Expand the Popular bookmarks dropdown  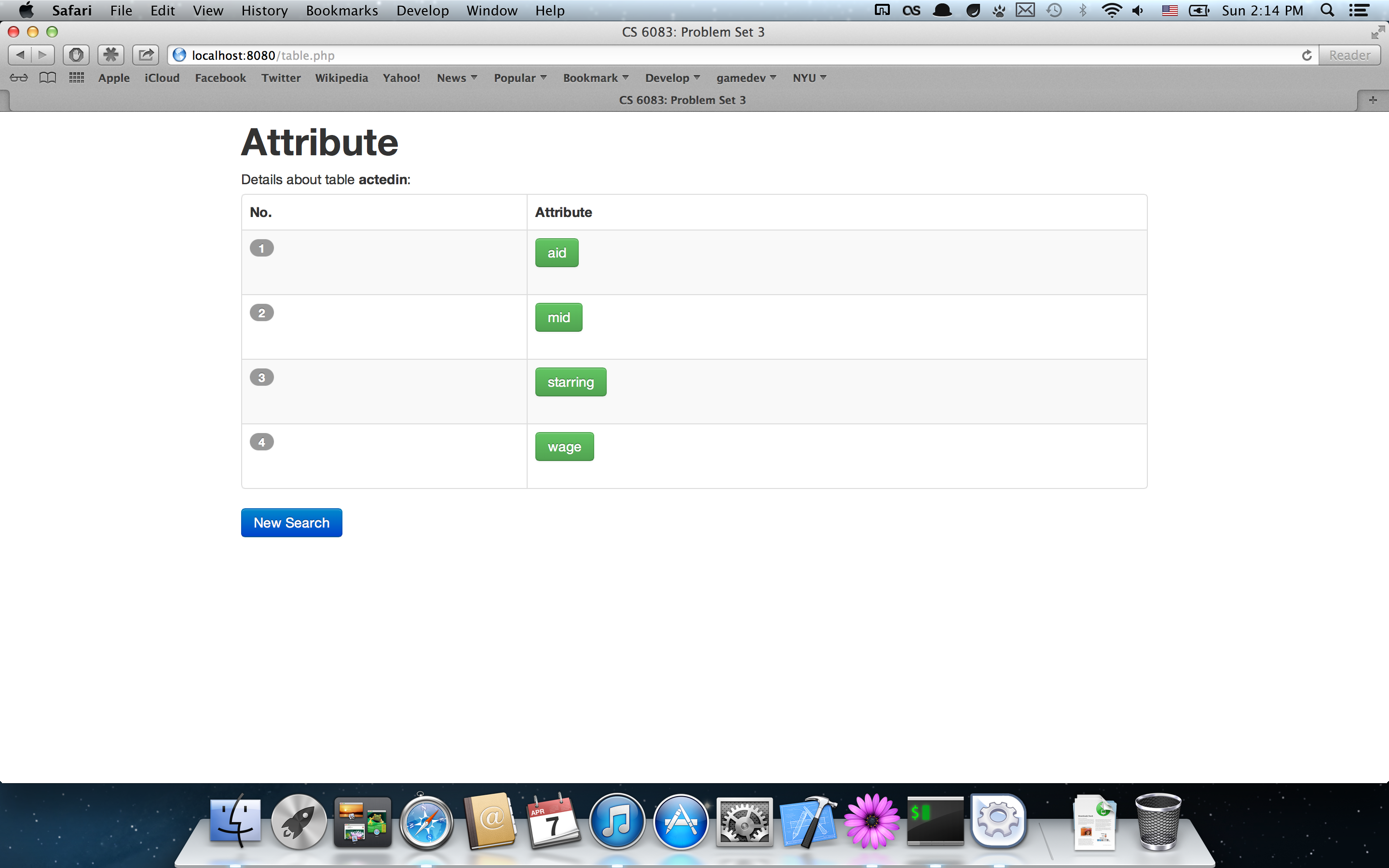520,78
